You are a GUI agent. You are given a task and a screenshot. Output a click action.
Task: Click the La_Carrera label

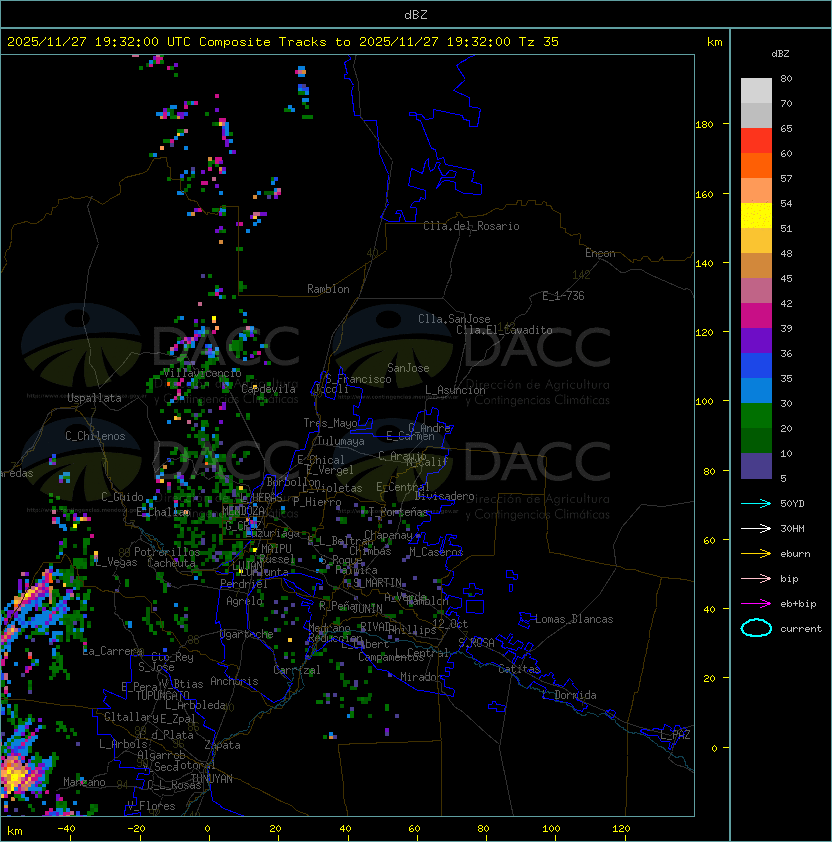[113, 651]
